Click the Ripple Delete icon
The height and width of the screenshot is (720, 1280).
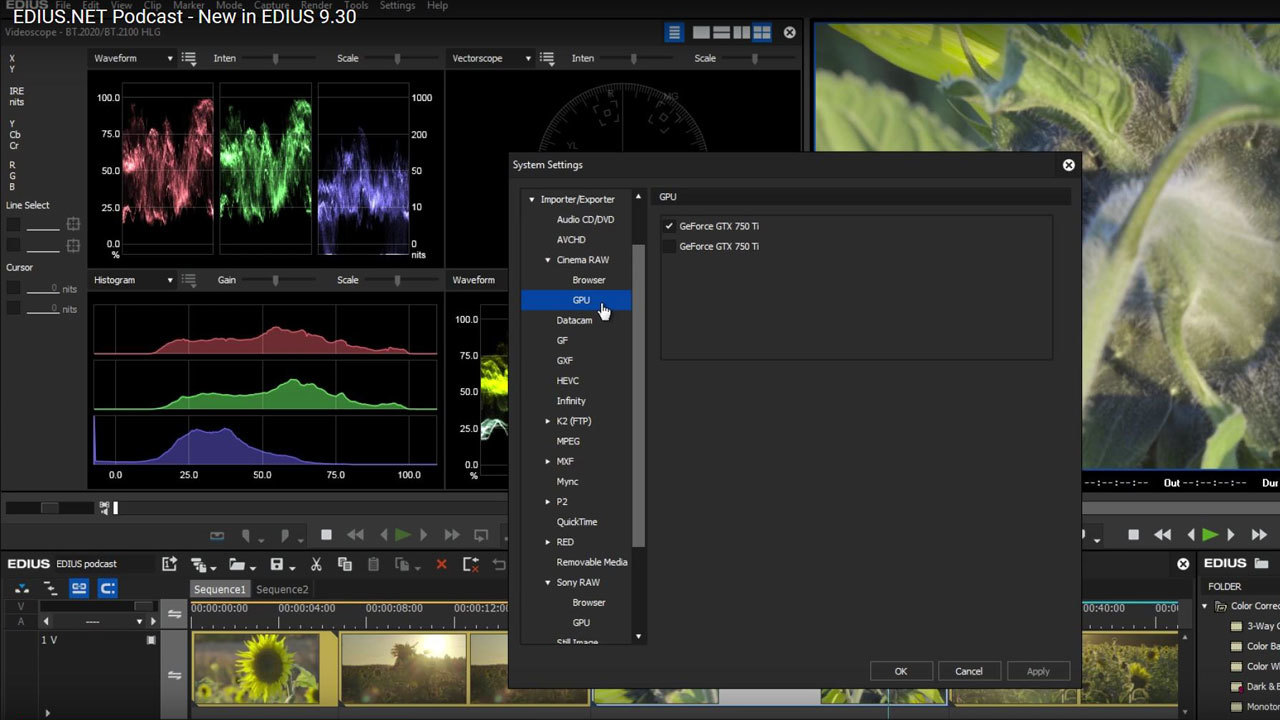click(471, 564)
